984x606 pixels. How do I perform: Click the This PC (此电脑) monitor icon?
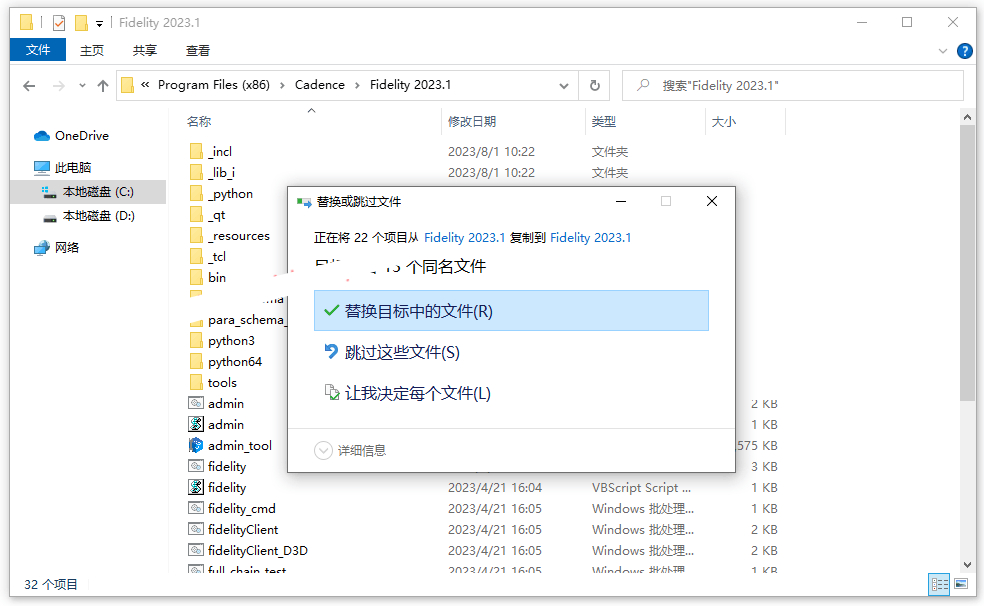41,167
